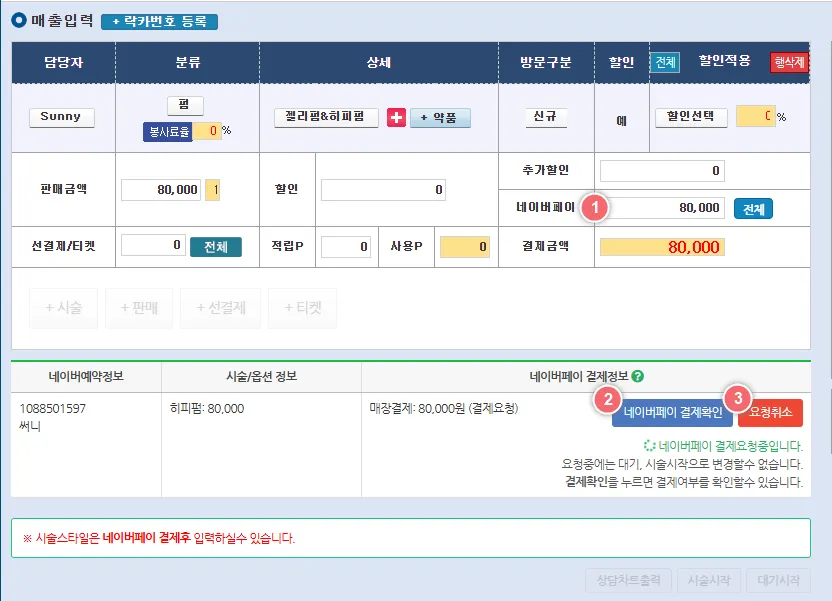Screen dimensions: 832x601
Task: Open the 젤리펌&히피펌 detail selector
Action: pyautogui.click(x=326, y=117)
